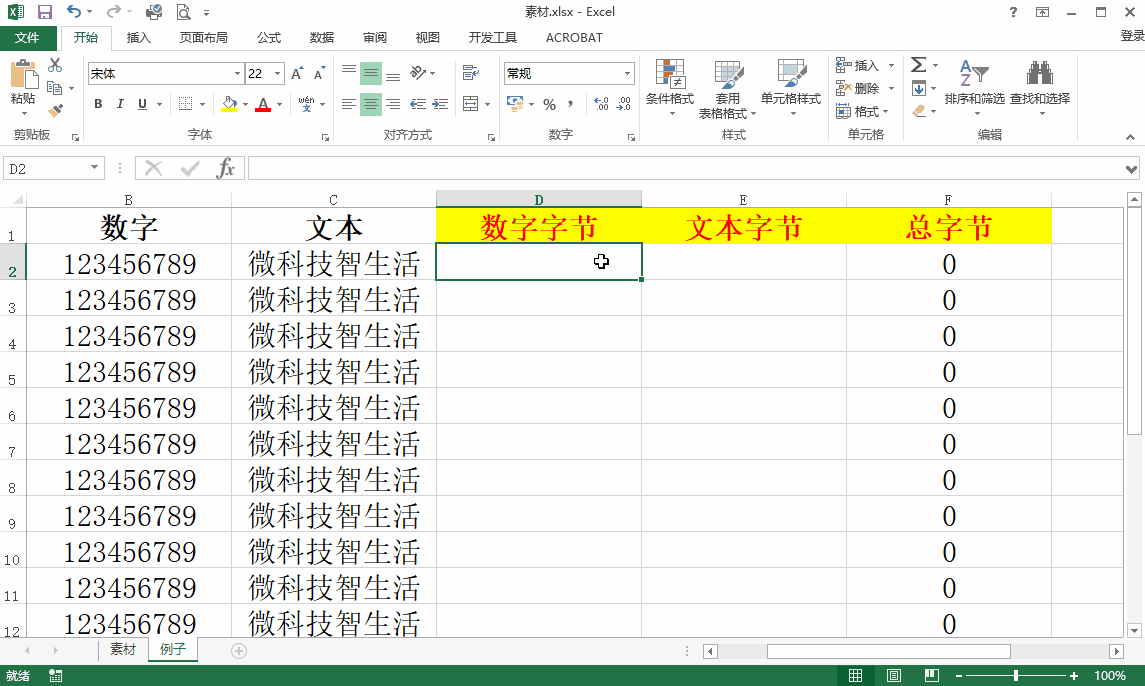Switch to Page Layout view in status bar
Image resolution: width=1145 pixels, height=686 pixels.
pos(893,676)
